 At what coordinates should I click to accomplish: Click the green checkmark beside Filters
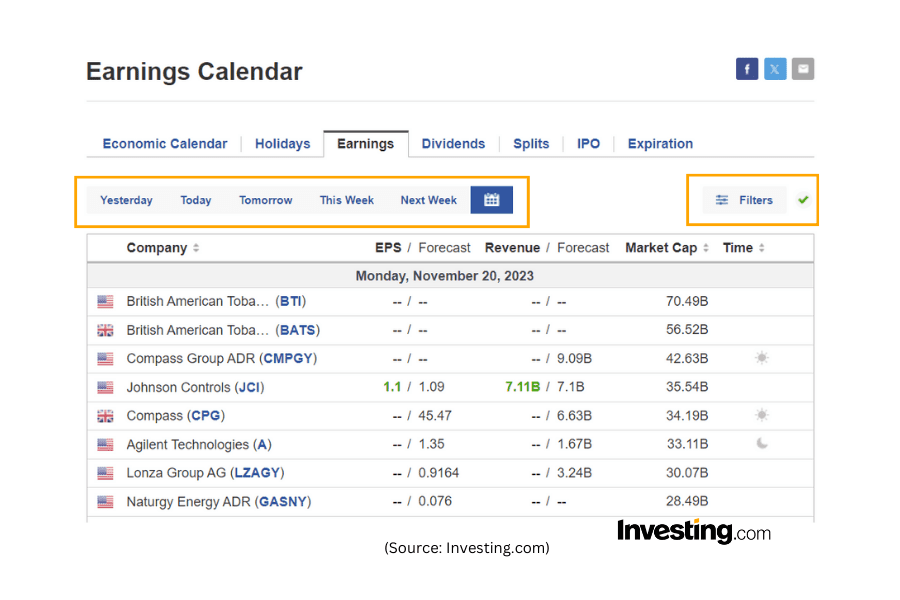(803, 199)
